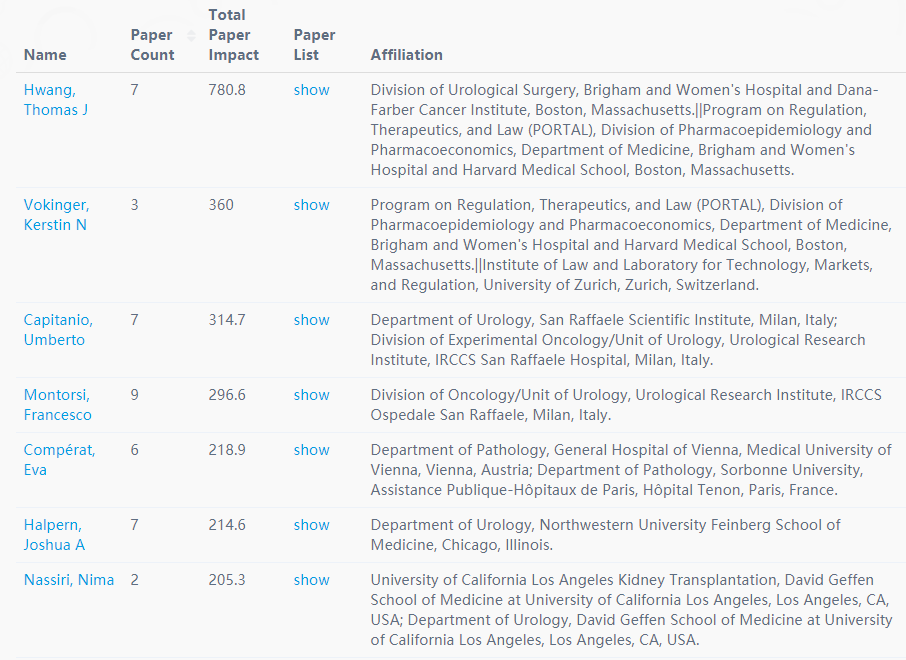Viewport: 906px width, 660px height.
Task: Open author link Compérat, Eva
Action: [60, 460]
